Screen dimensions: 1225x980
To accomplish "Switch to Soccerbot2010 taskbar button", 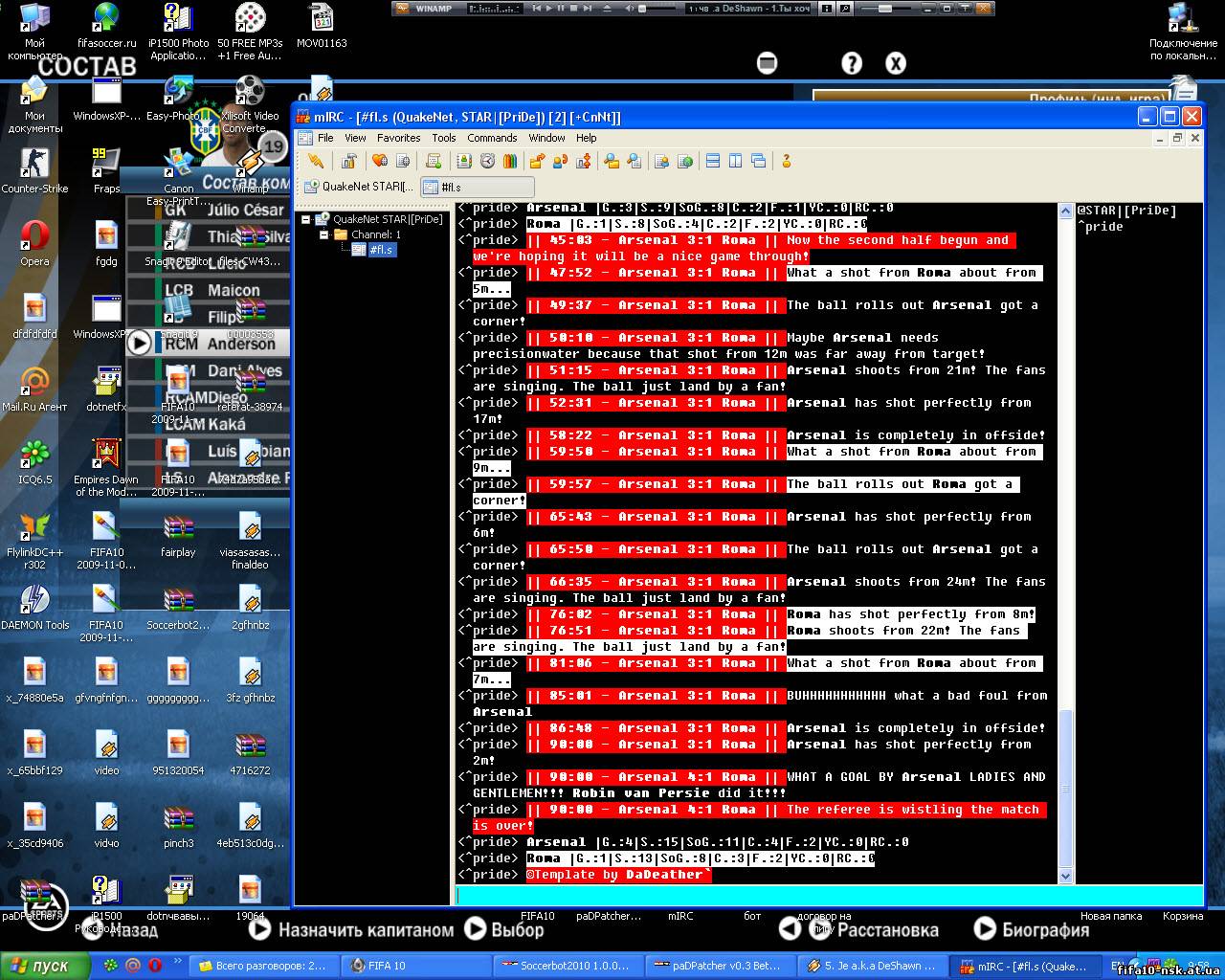I will [570, 966].
